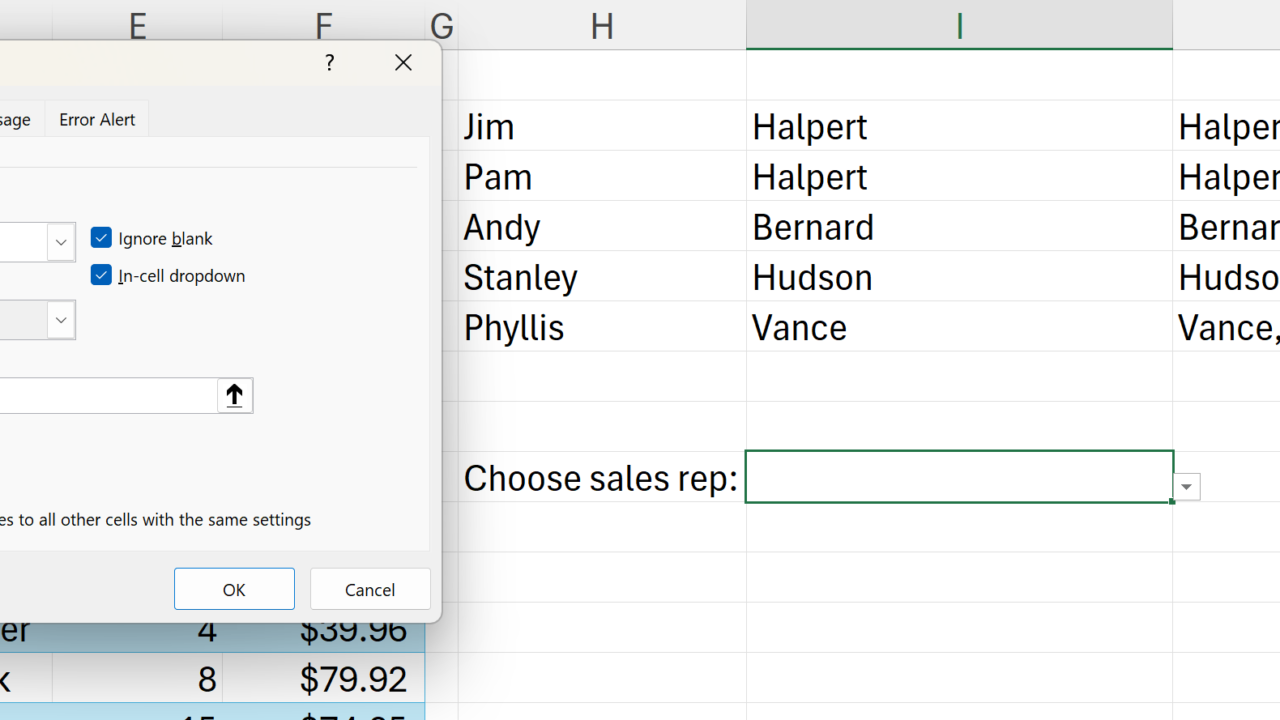Close the Data Validation dialog
Image resolution: width=1280 pixels, height=720 pixels.
click(403, 63)
